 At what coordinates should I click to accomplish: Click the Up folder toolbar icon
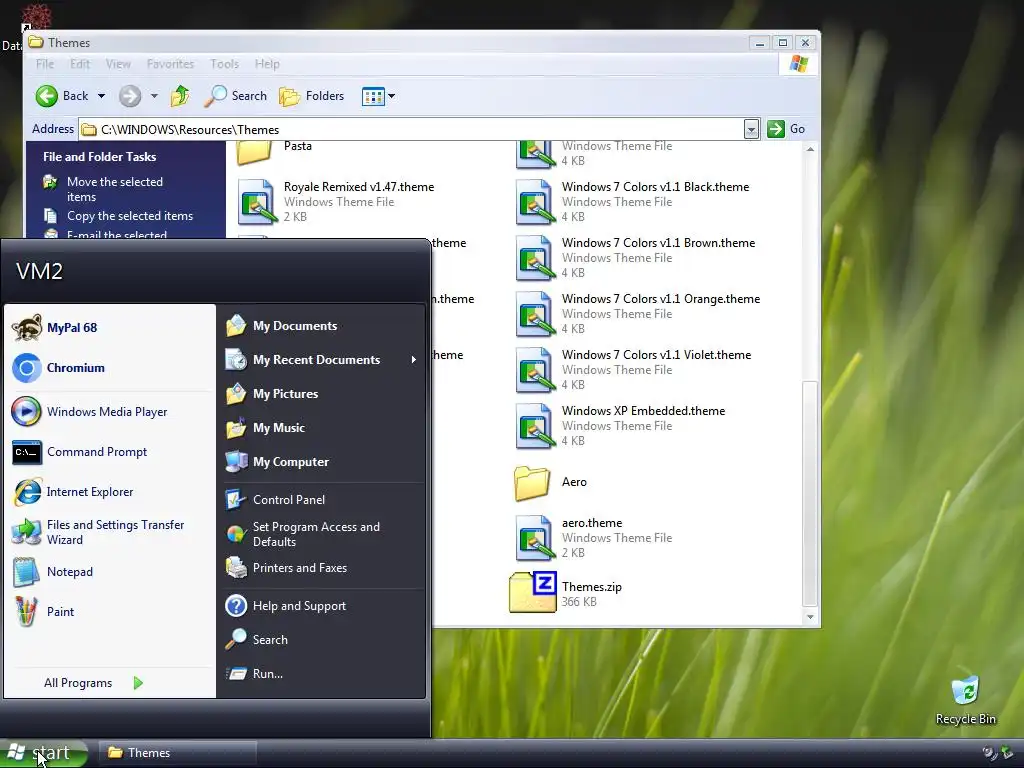pyautogui.click(x=180, y=96)
